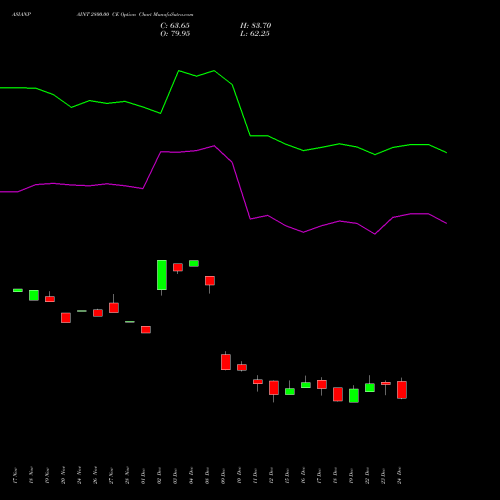The height and width of the screenshot is (500, 500).
Task: Select the 16 Dec date label
Action: [x=304, y=476]
